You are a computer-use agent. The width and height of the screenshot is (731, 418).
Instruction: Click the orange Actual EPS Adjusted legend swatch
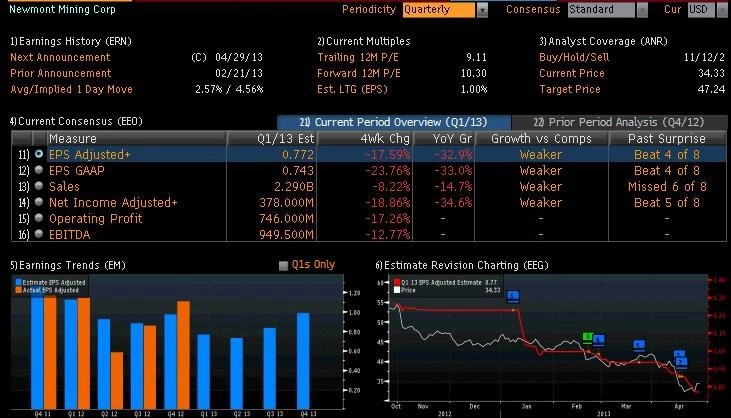tap(19, 290)
